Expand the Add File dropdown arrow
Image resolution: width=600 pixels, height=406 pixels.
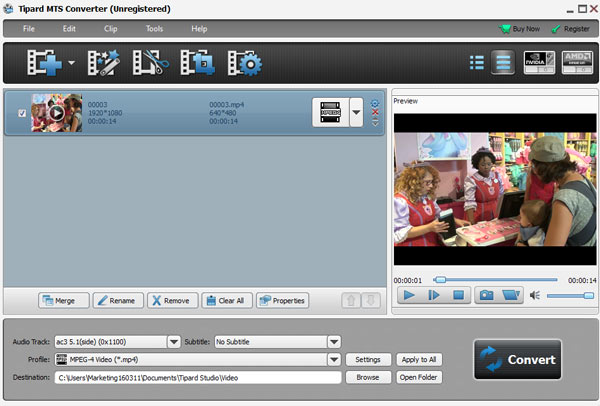point(72,63)
